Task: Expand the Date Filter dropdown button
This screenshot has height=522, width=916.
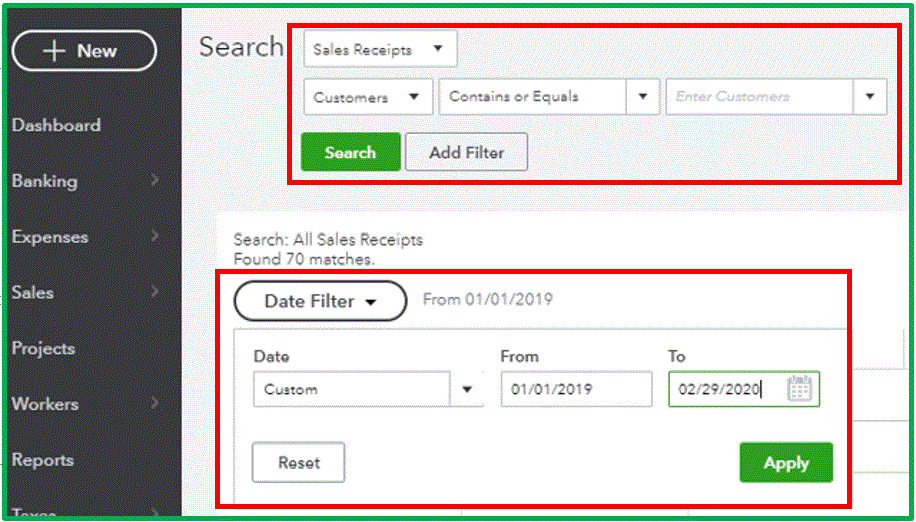Action: 320,300
